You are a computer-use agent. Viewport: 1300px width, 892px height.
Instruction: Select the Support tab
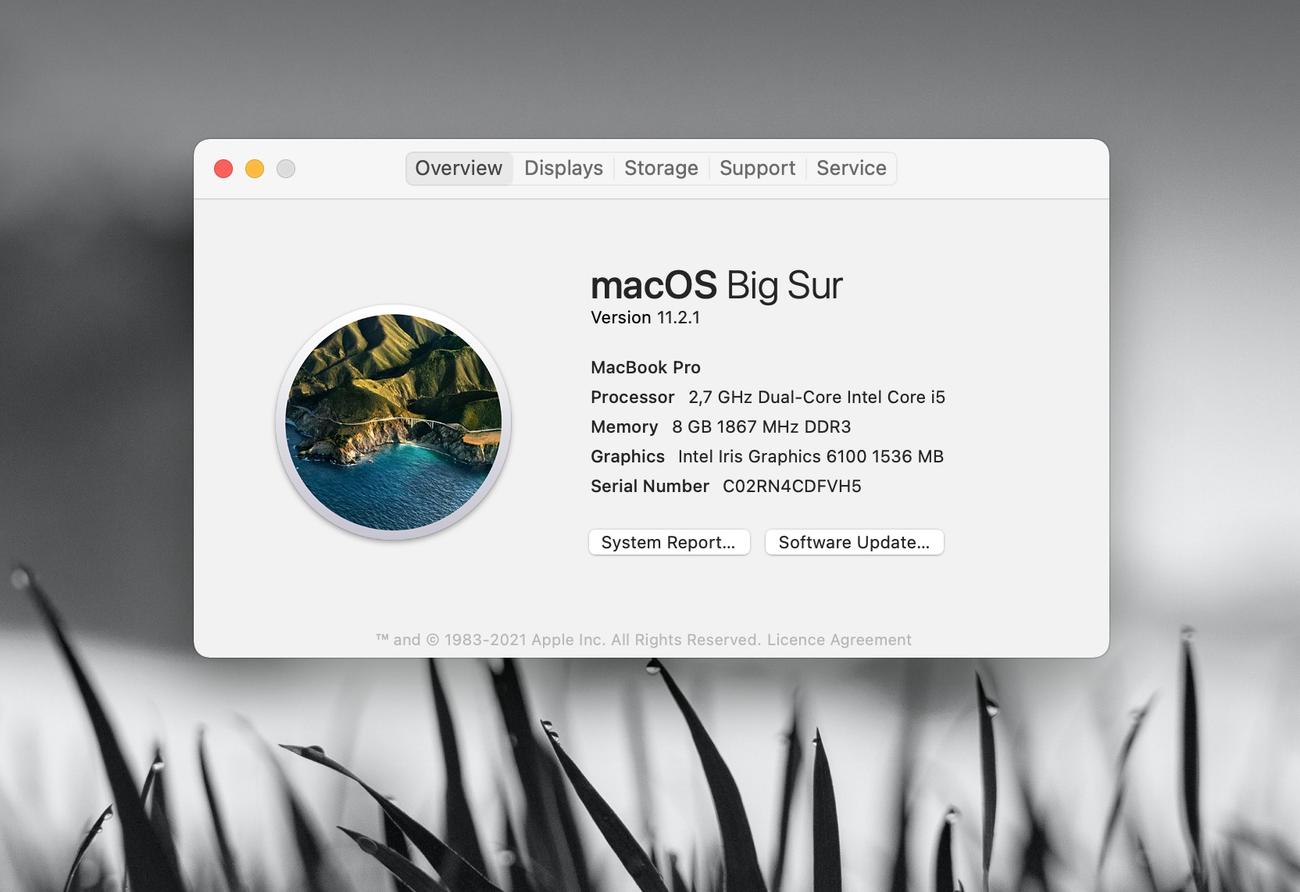tap(757, 168)
